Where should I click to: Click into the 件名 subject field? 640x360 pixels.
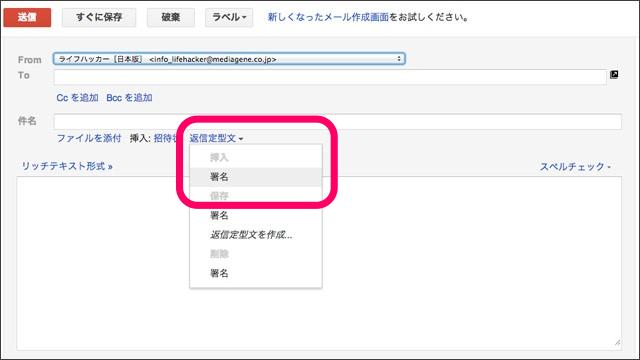tap(338, 122)
